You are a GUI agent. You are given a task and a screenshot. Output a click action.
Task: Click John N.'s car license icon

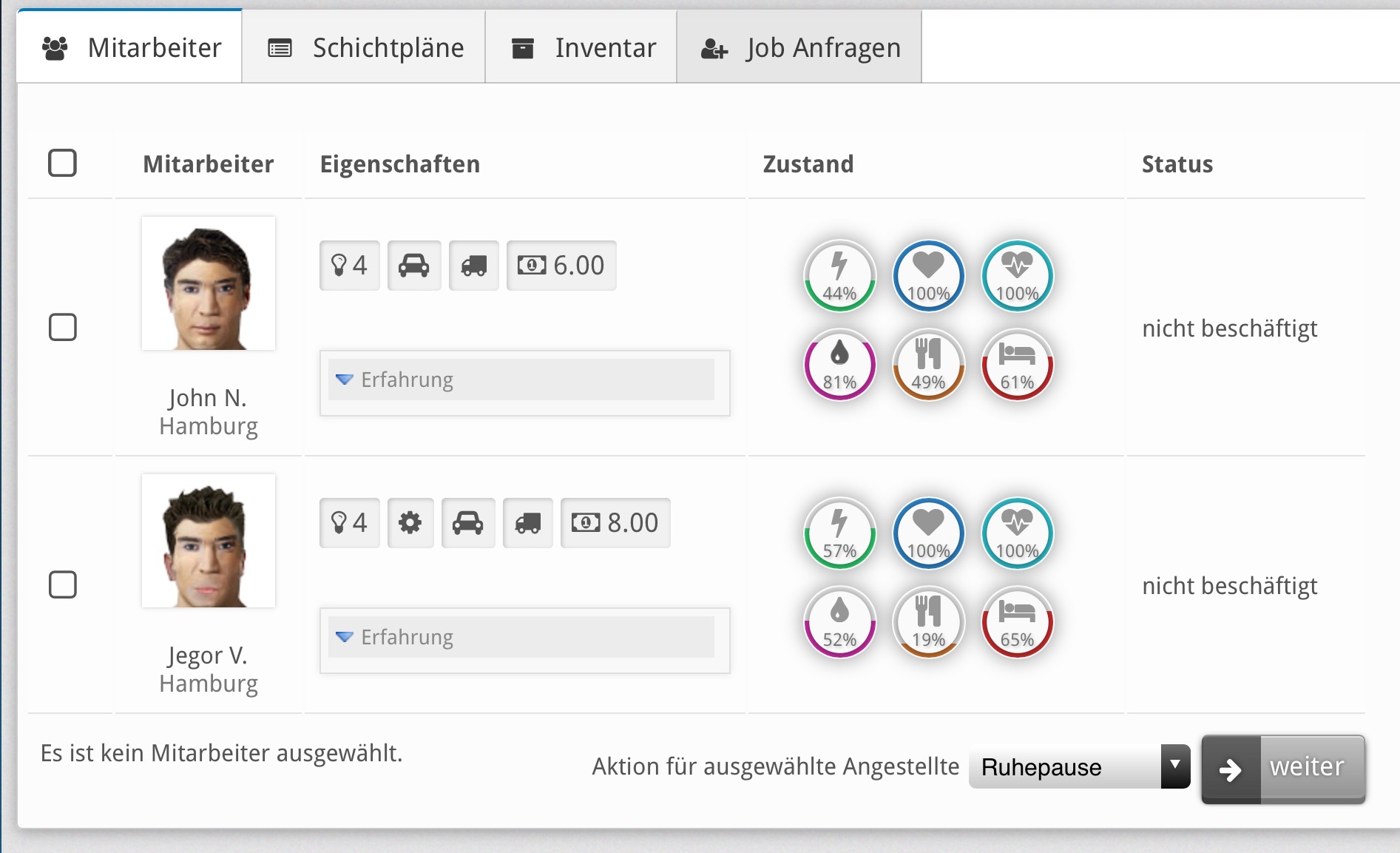pyautogui.click(x=414, y=266)
